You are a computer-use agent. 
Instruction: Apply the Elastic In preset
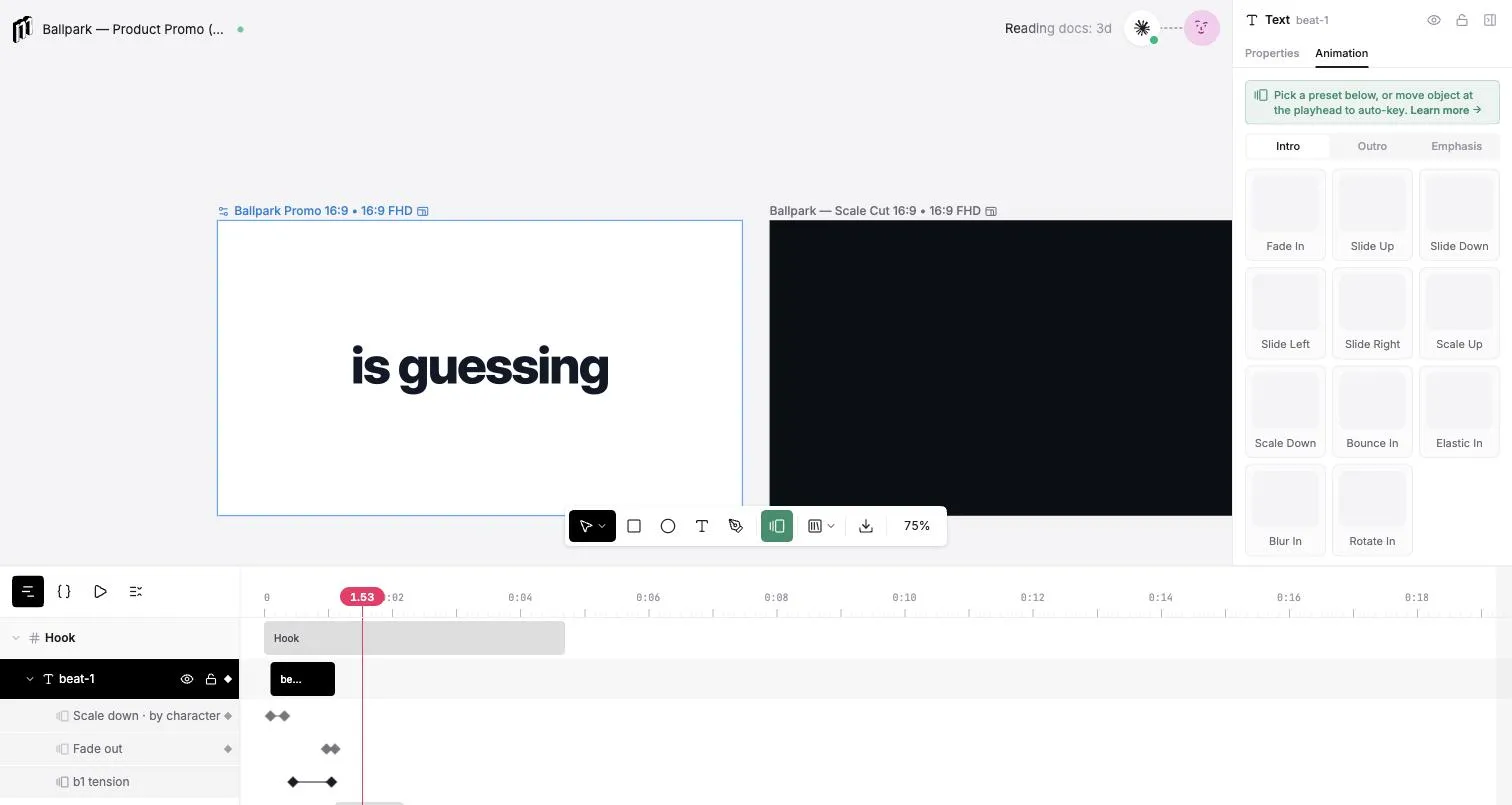click(x=1459, y=411)
